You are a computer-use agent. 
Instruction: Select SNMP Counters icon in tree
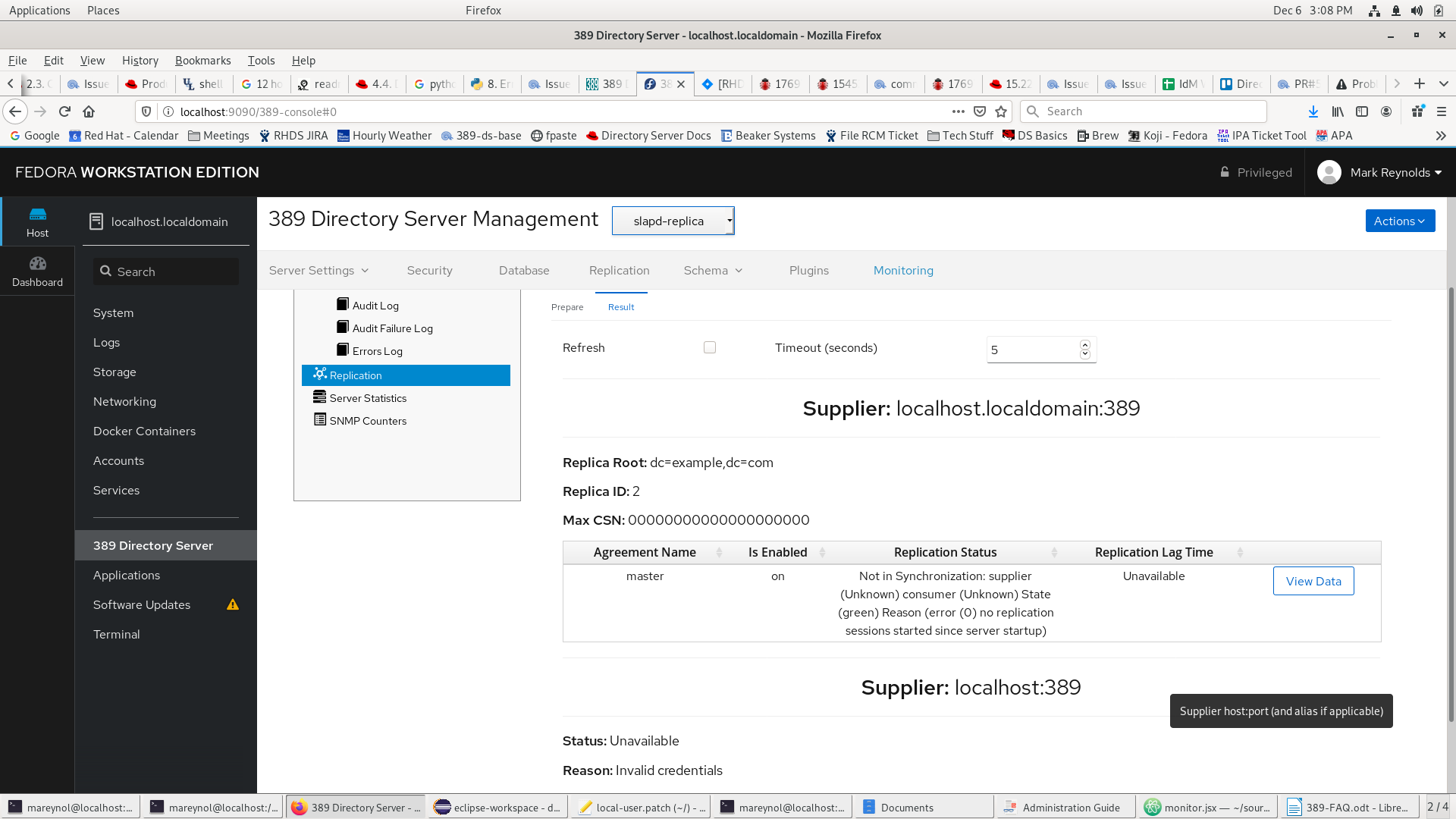(320, 419)
